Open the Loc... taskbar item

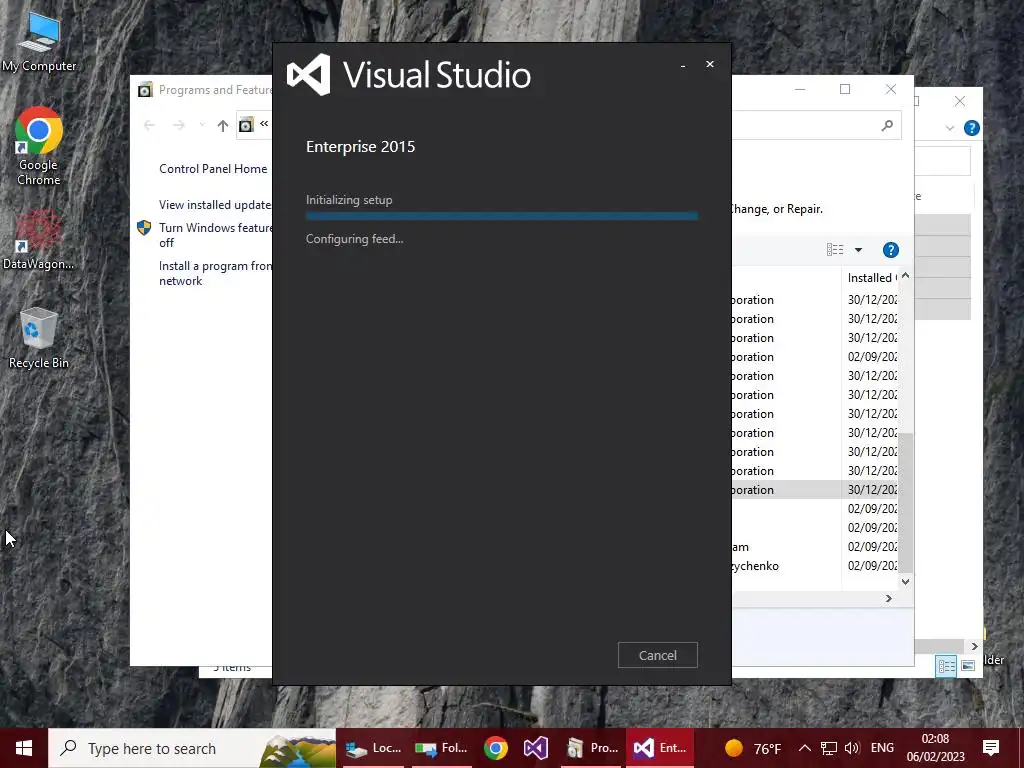pyautogui.click(x=373, y=748)
